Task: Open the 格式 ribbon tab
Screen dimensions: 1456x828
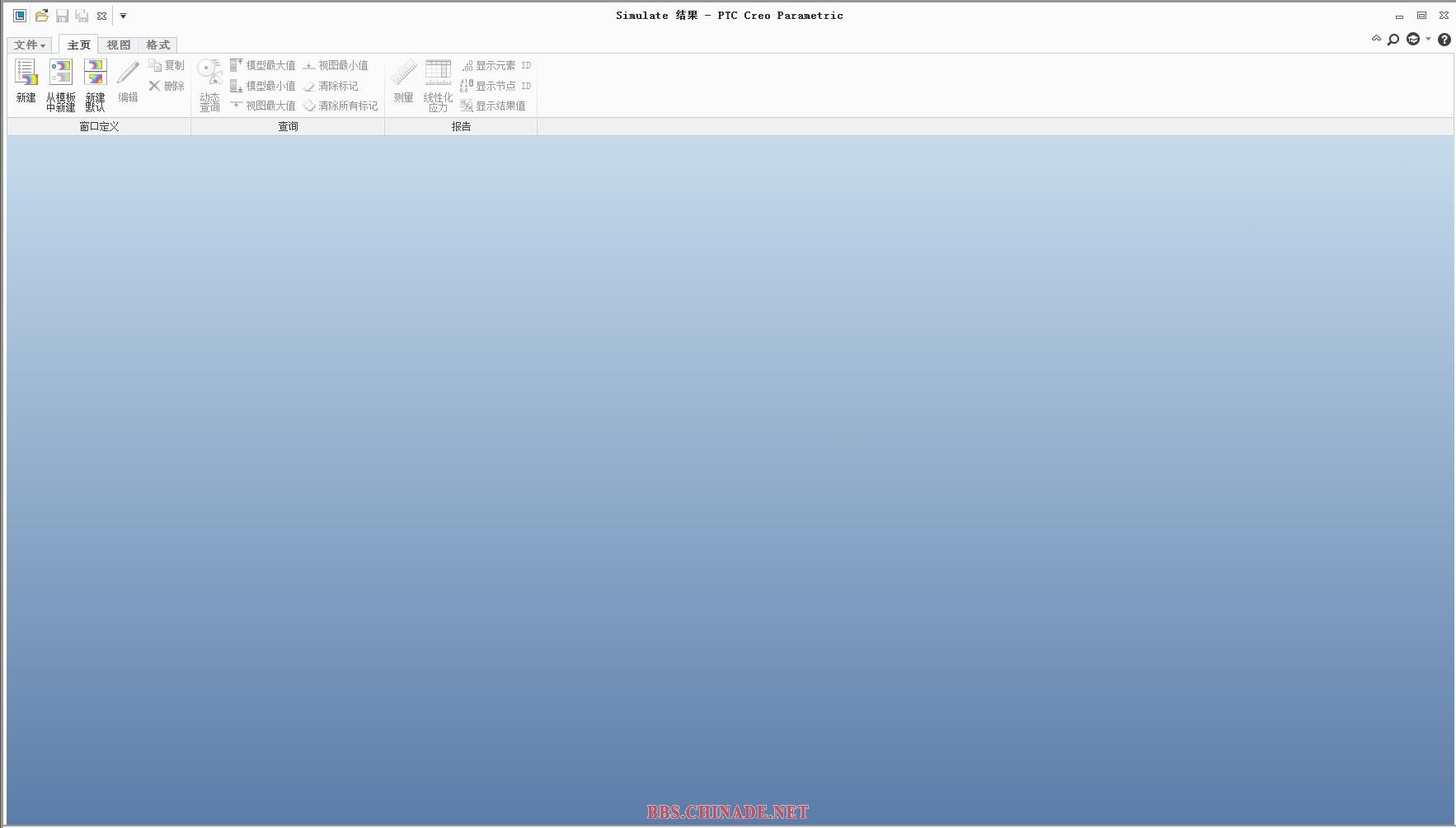Action: 157,45
